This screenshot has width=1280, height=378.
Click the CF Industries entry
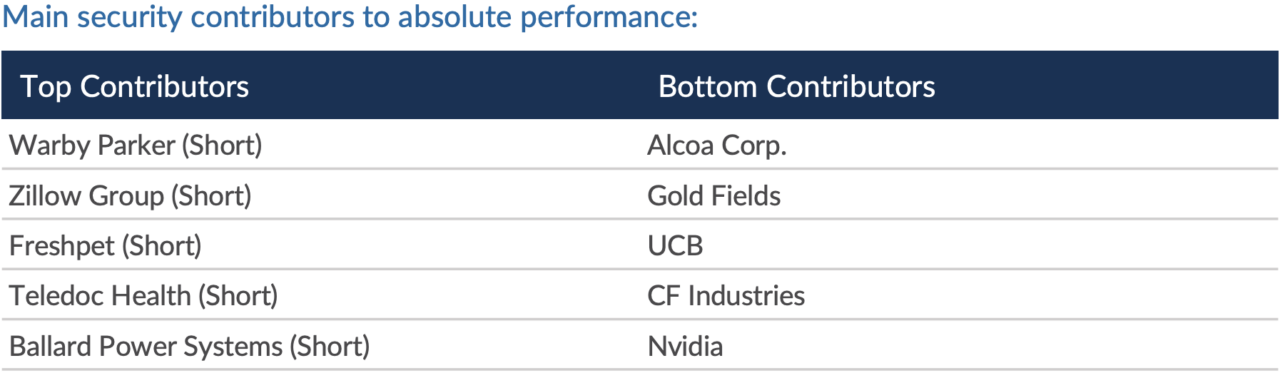click(x=726, y=296)
